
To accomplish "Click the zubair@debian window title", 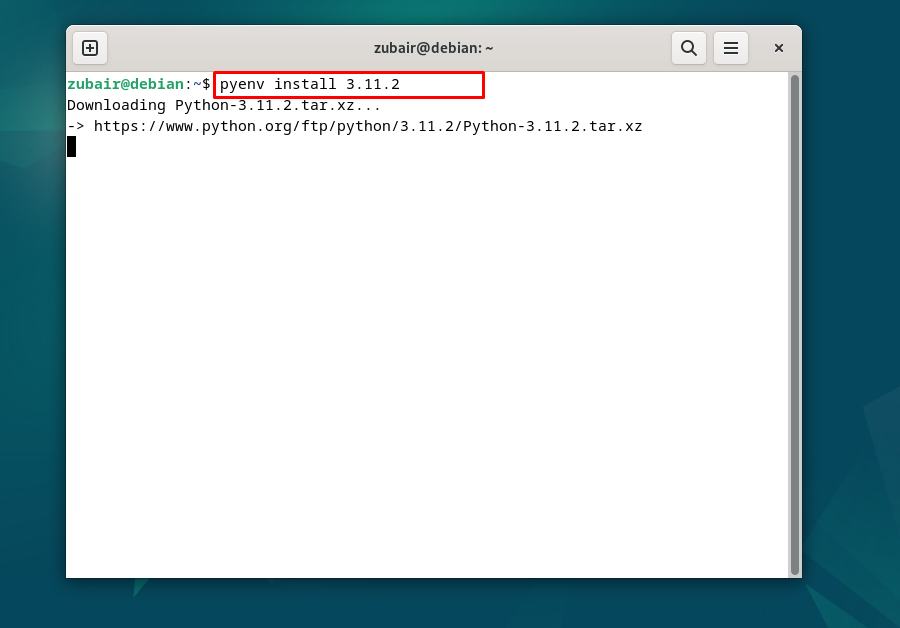I will (433, 48).
